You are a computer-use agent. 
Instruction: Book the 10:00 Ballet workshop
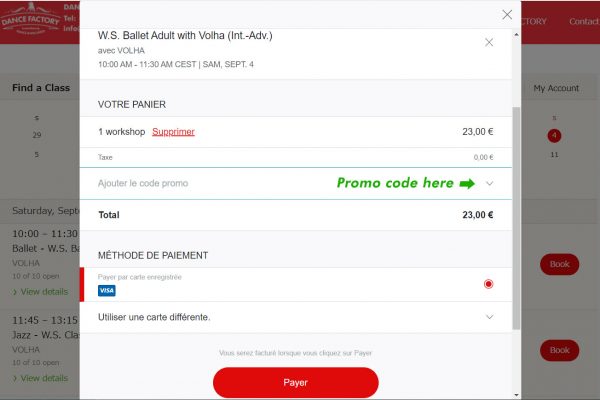tap(559, 264)
